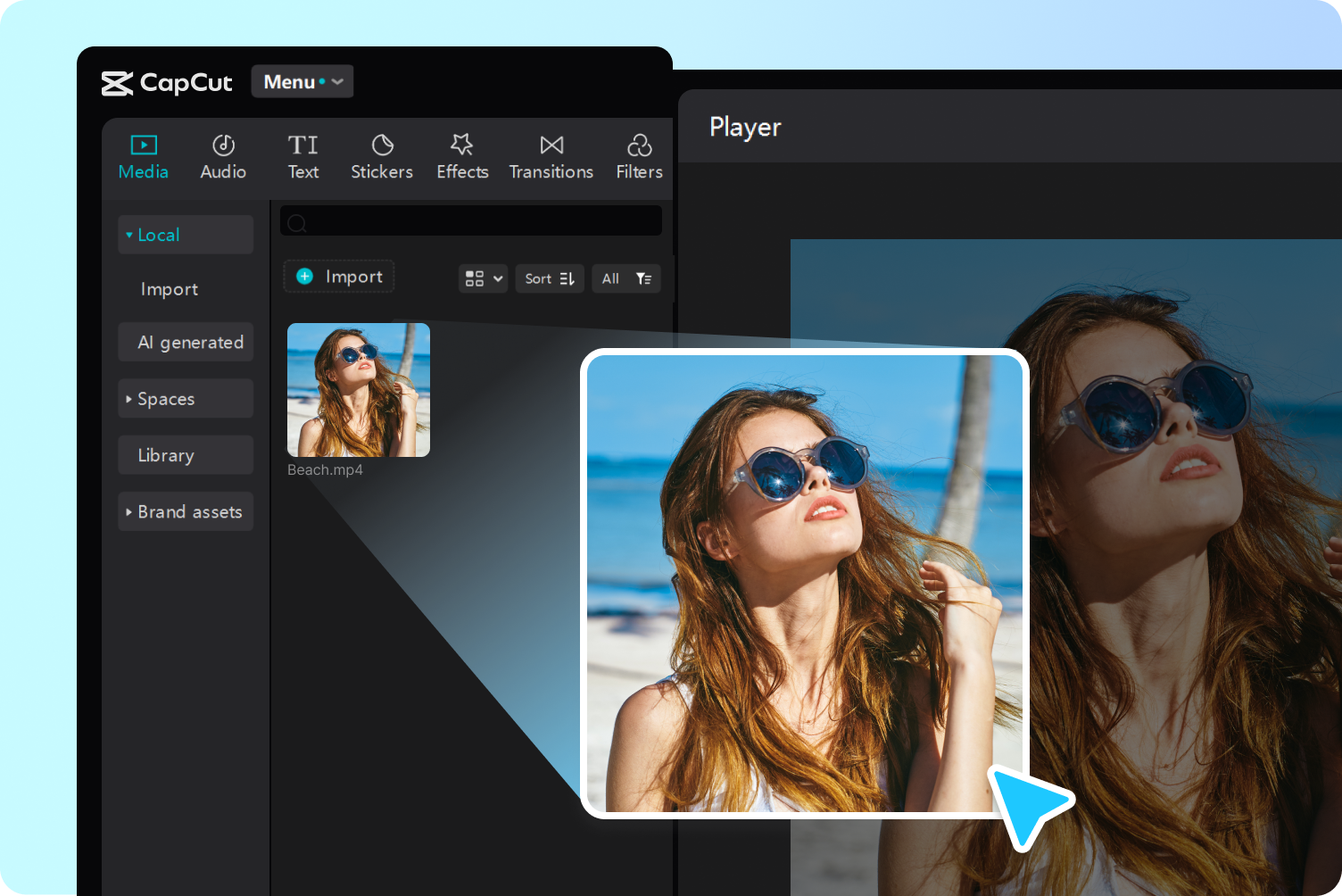The width and height of the screenshot is (1342, 896).
Task: Open the Media panel
Action: [143, 156]
